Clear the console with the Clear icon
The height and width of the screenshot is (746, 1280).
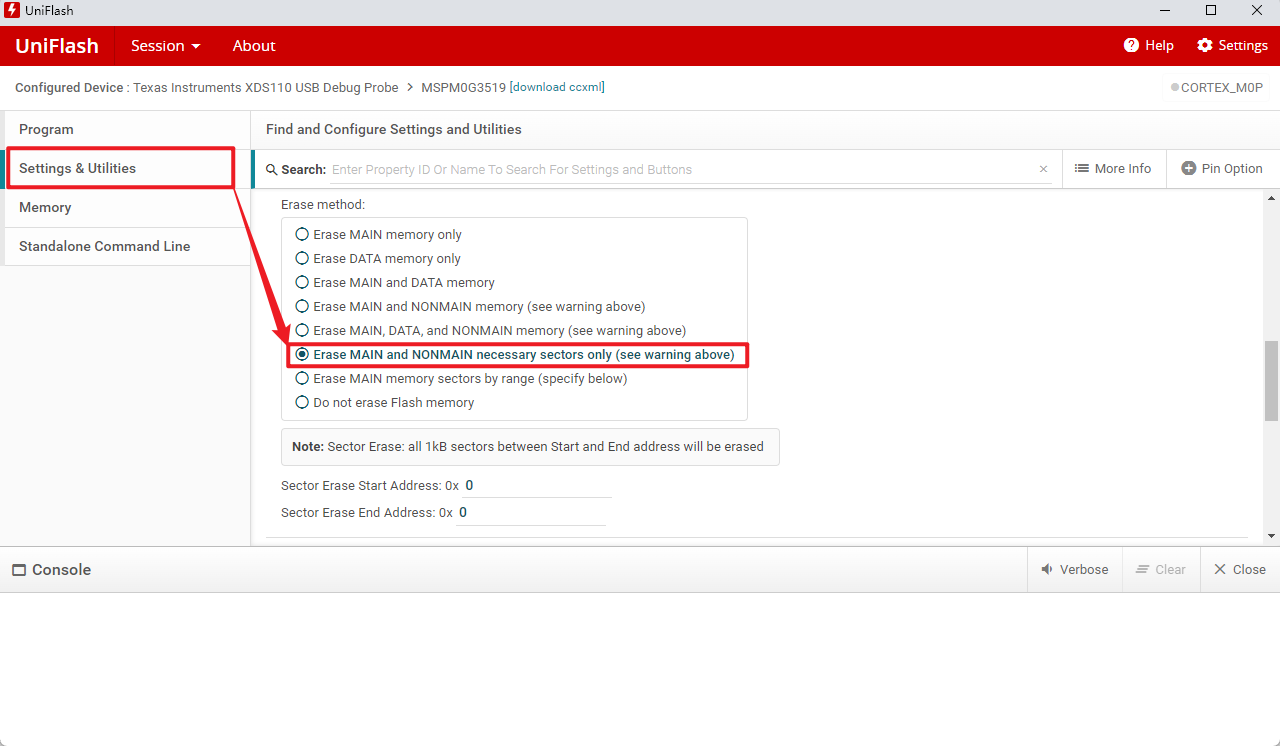click(x=1143, y=569)
